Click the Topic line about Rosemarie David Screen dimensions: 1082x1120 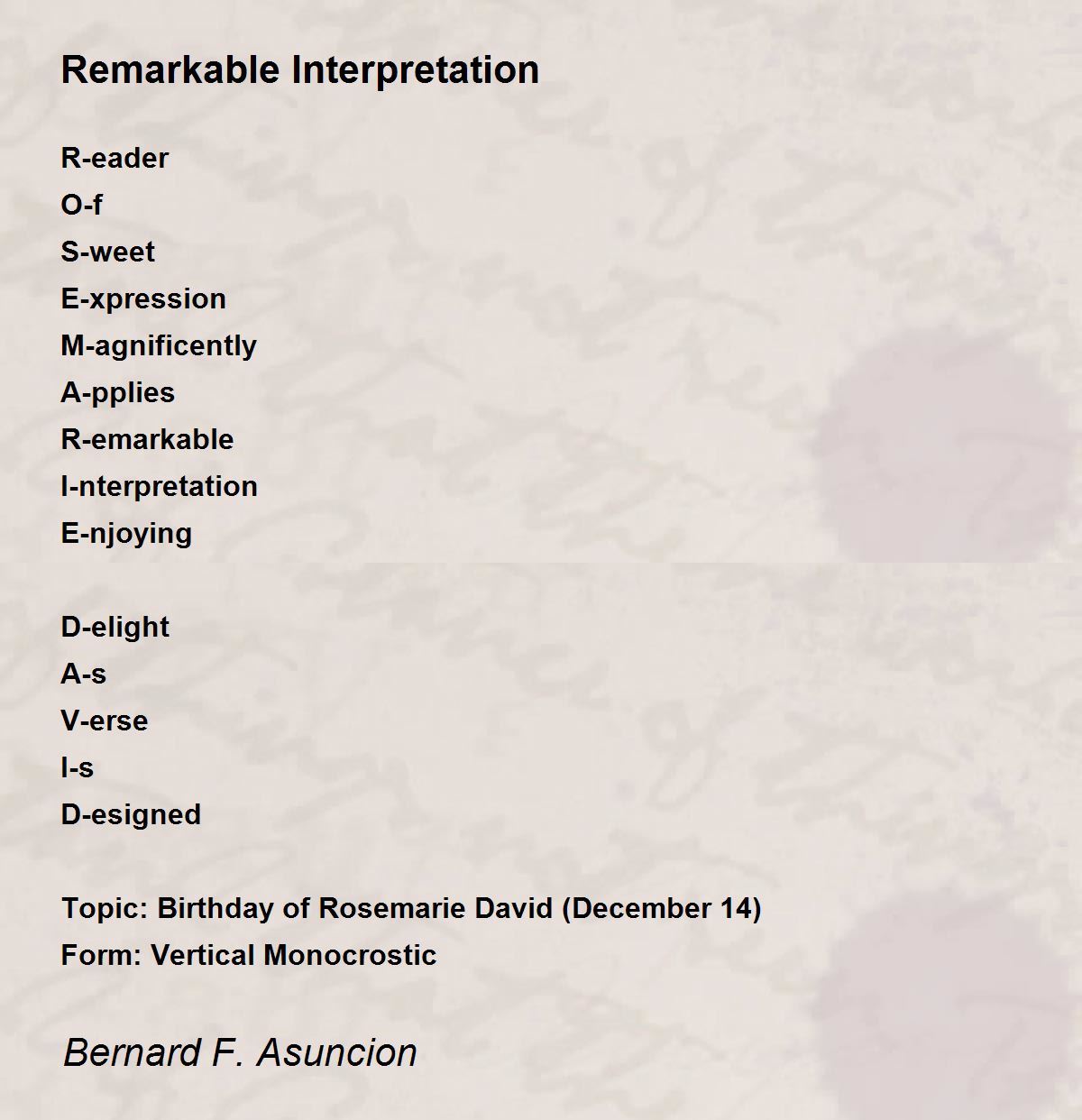(411, 908)
